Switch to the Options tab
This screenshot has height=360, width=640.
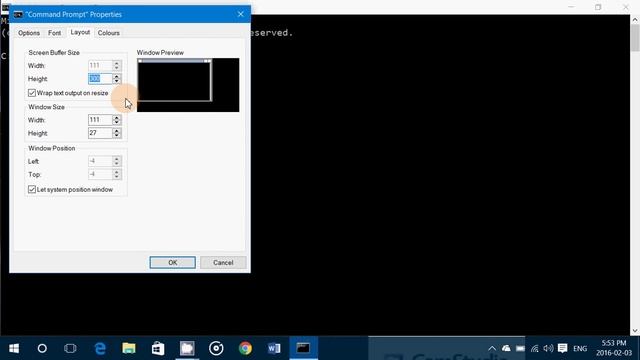coord(29,33)
